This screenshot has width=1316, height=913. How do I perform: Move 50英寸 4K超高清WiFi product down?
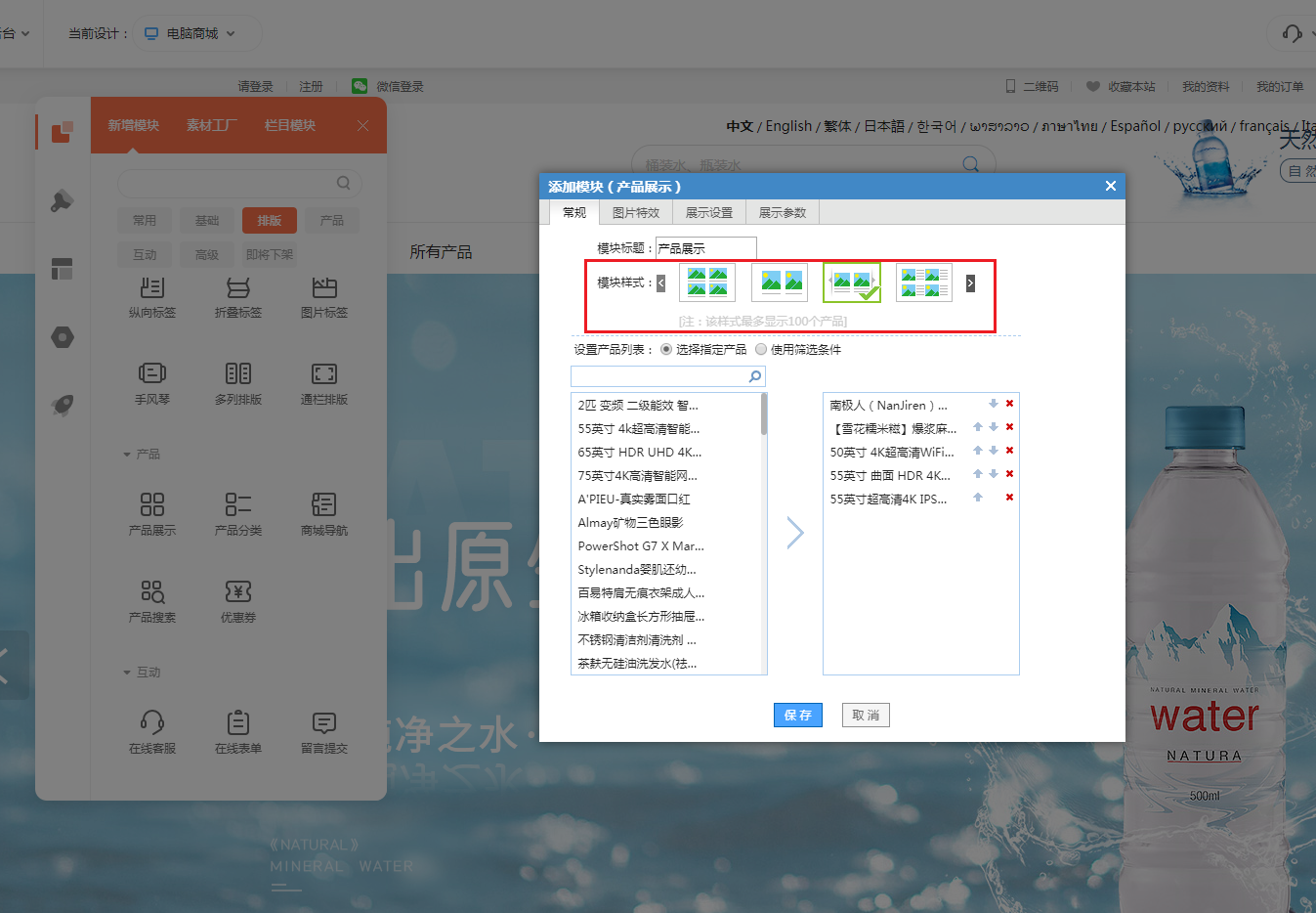[994, 451]
